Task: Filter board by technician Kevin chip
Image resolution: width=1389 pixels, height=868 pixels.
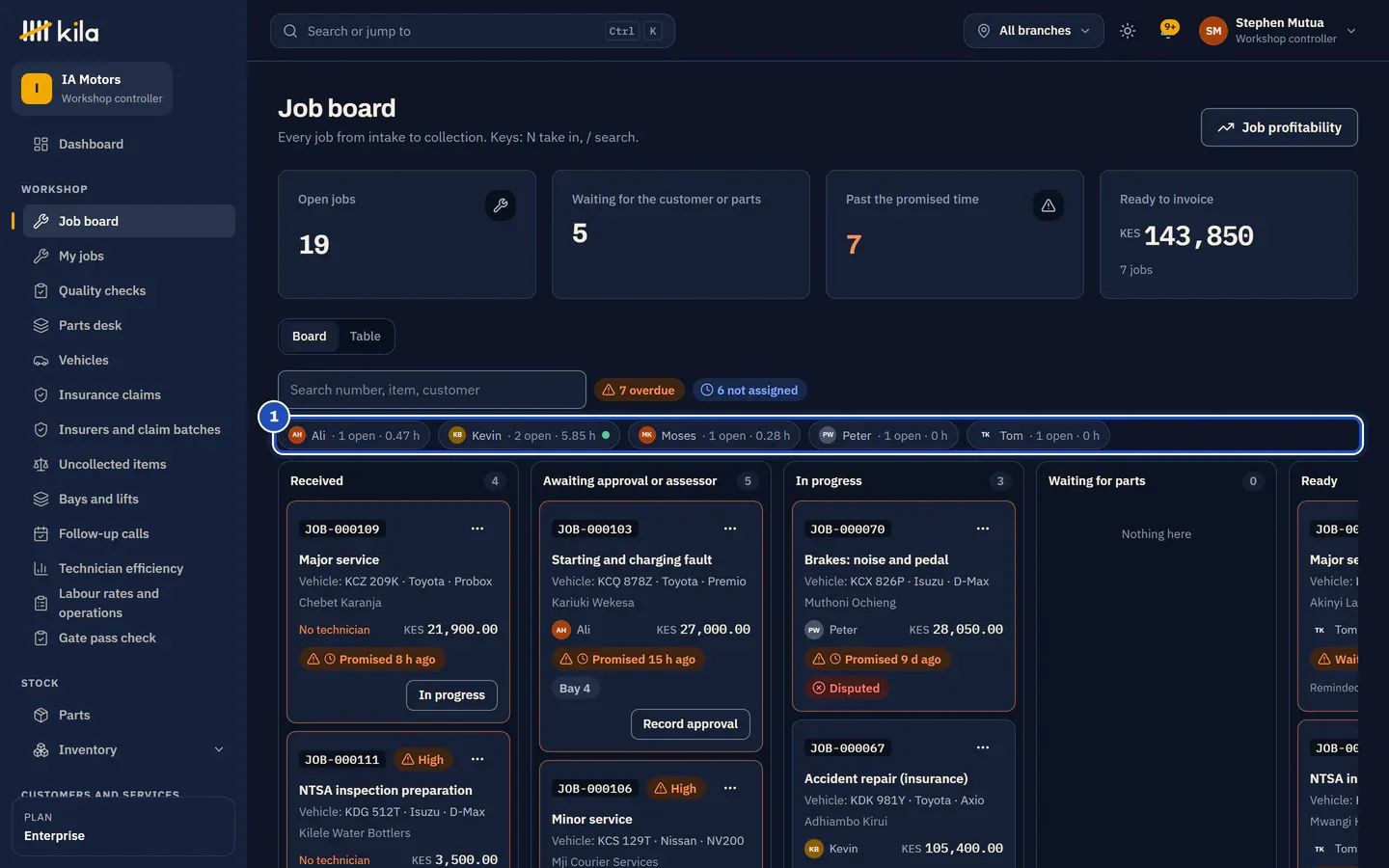Action: 531,435
